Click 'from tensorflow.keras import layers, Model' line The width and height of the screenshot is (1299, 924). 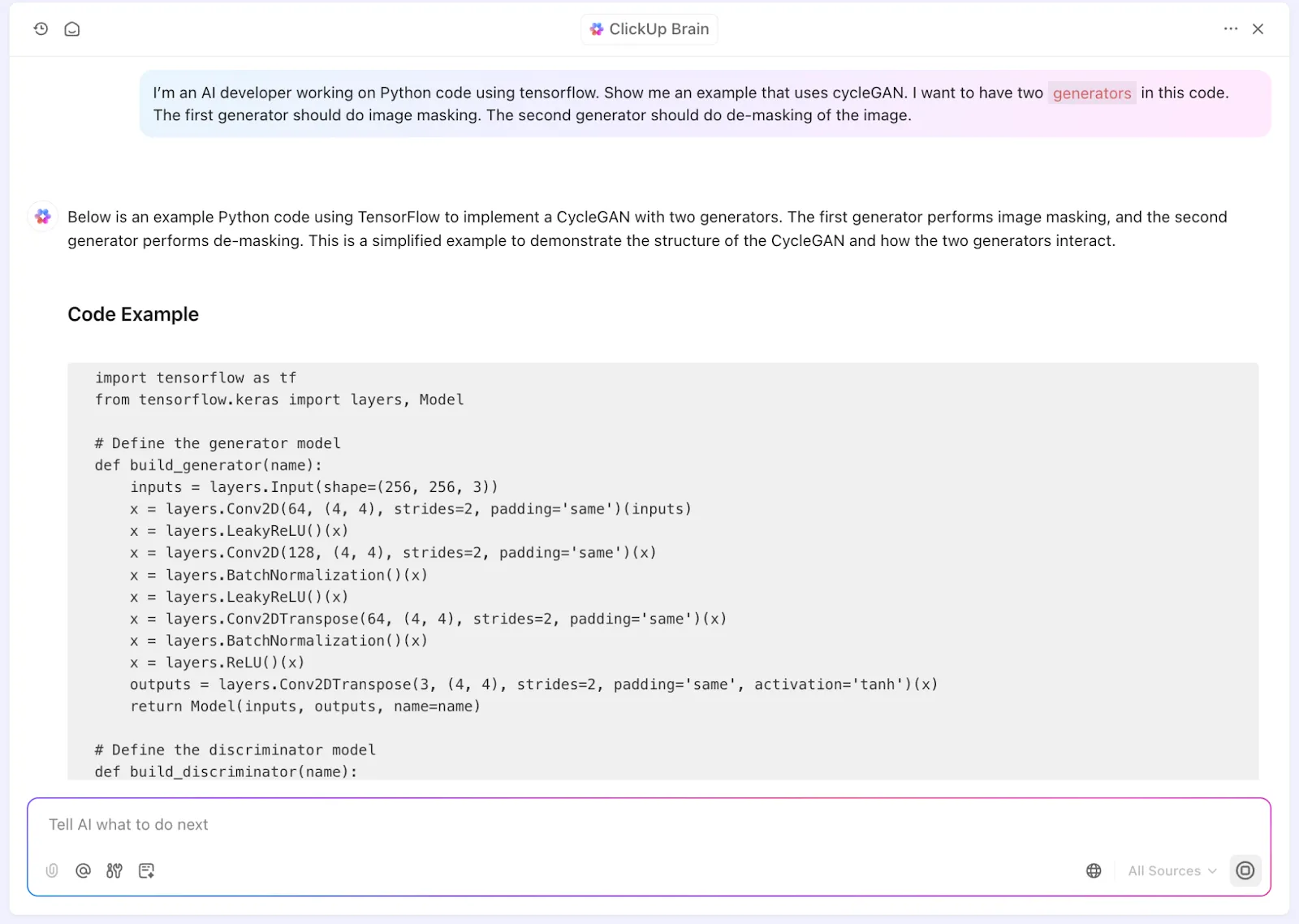click(x=279, y=399)
